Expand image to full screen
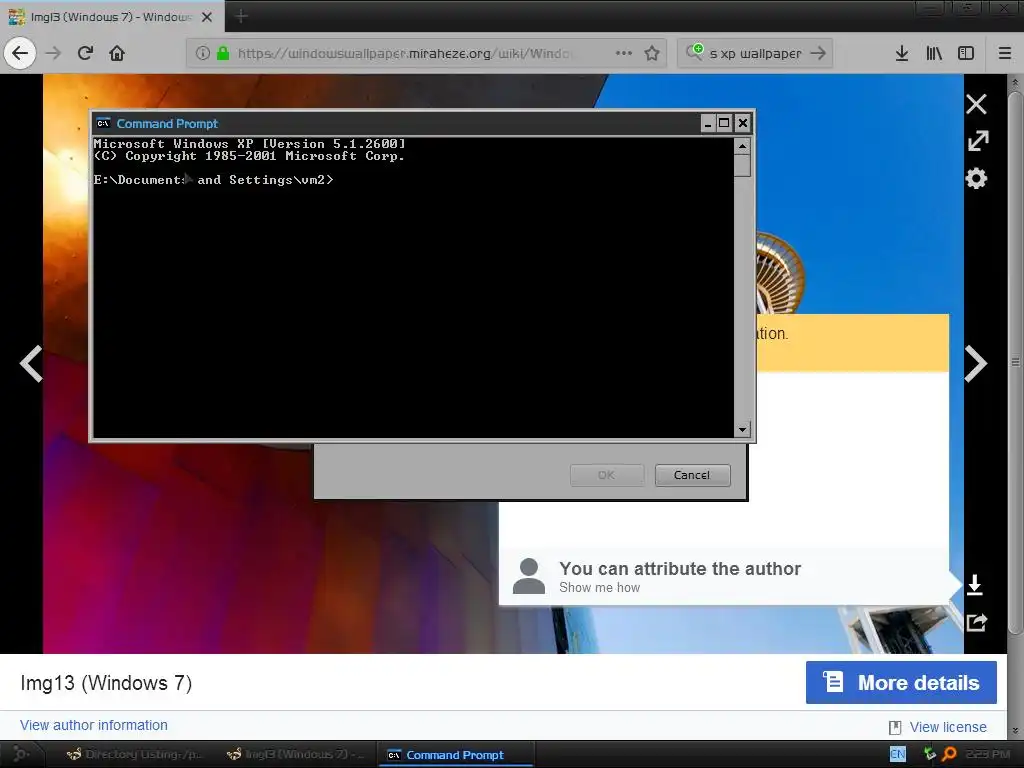Screen dimensions: 1024x768 click(x=978, y=140)
